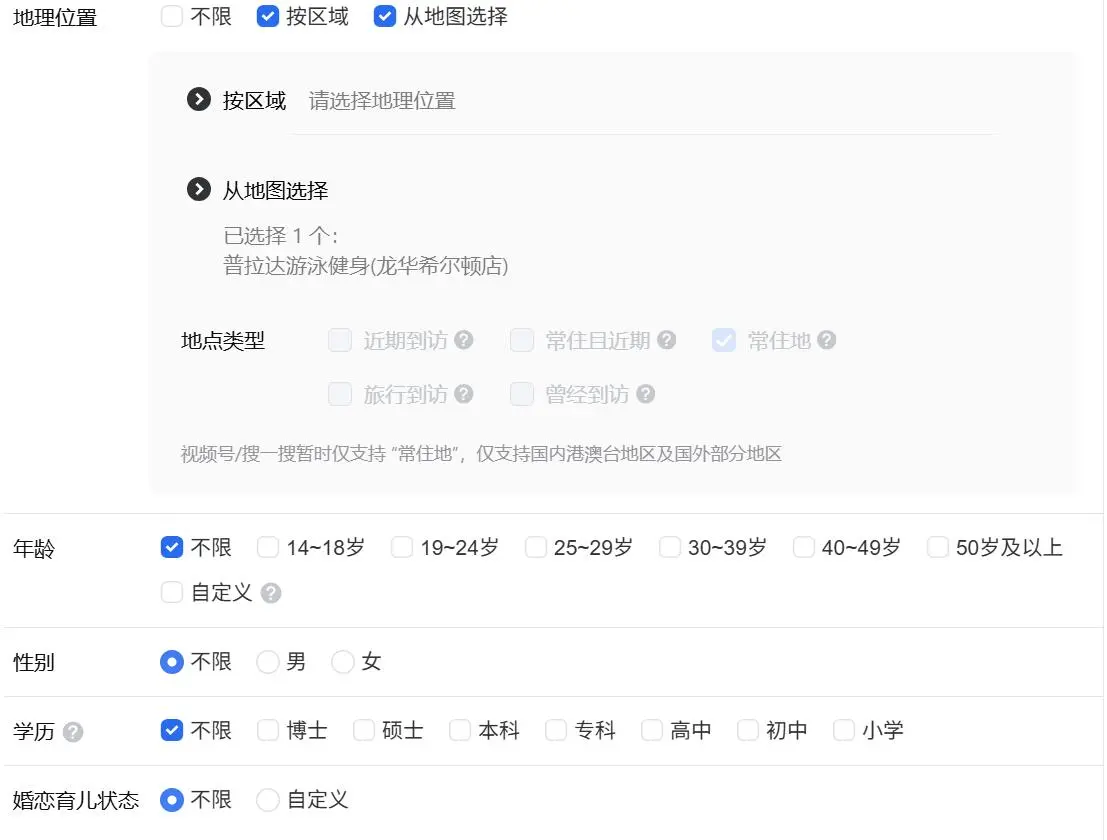Click the black arrow icon beside 按区域

click(198, 99)
